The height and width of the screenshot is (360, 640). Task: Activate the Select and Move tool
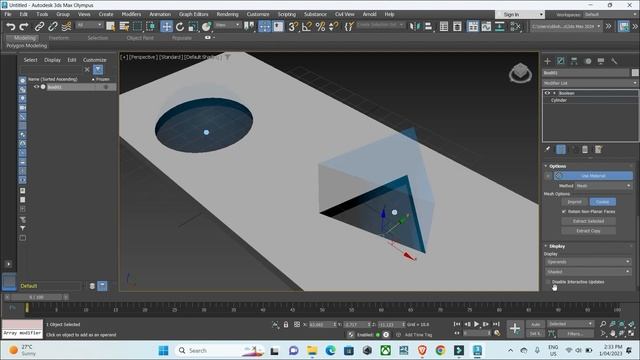(x=167, y=27)
